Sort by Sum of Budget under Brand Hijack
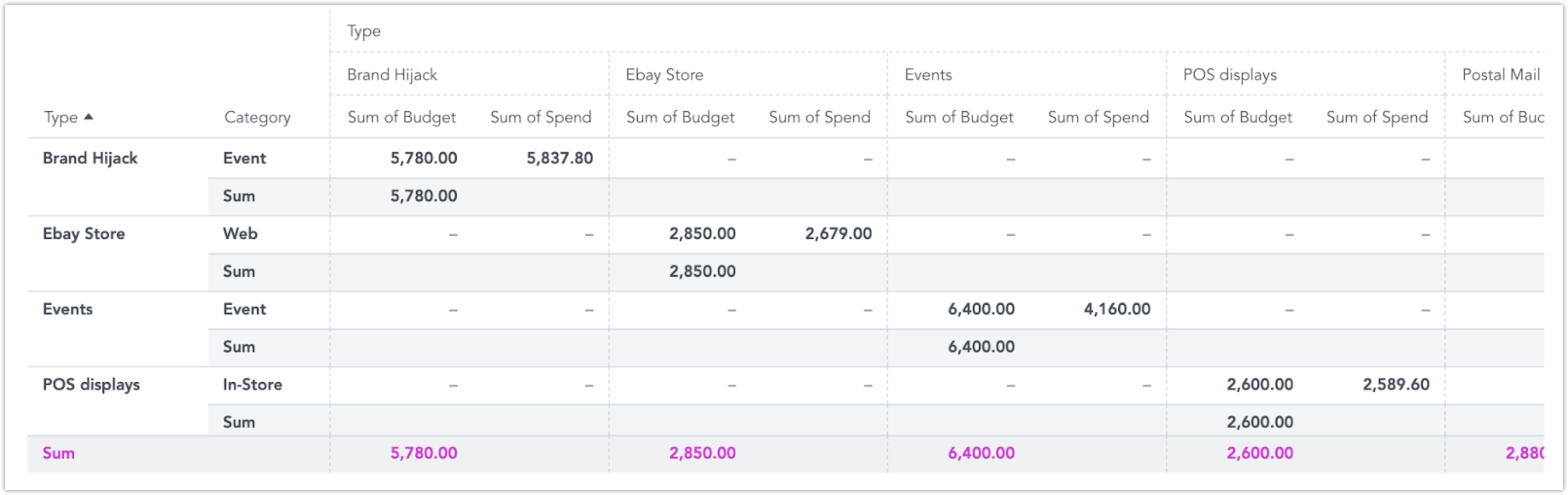1568x495 pixels. [401, 117]
